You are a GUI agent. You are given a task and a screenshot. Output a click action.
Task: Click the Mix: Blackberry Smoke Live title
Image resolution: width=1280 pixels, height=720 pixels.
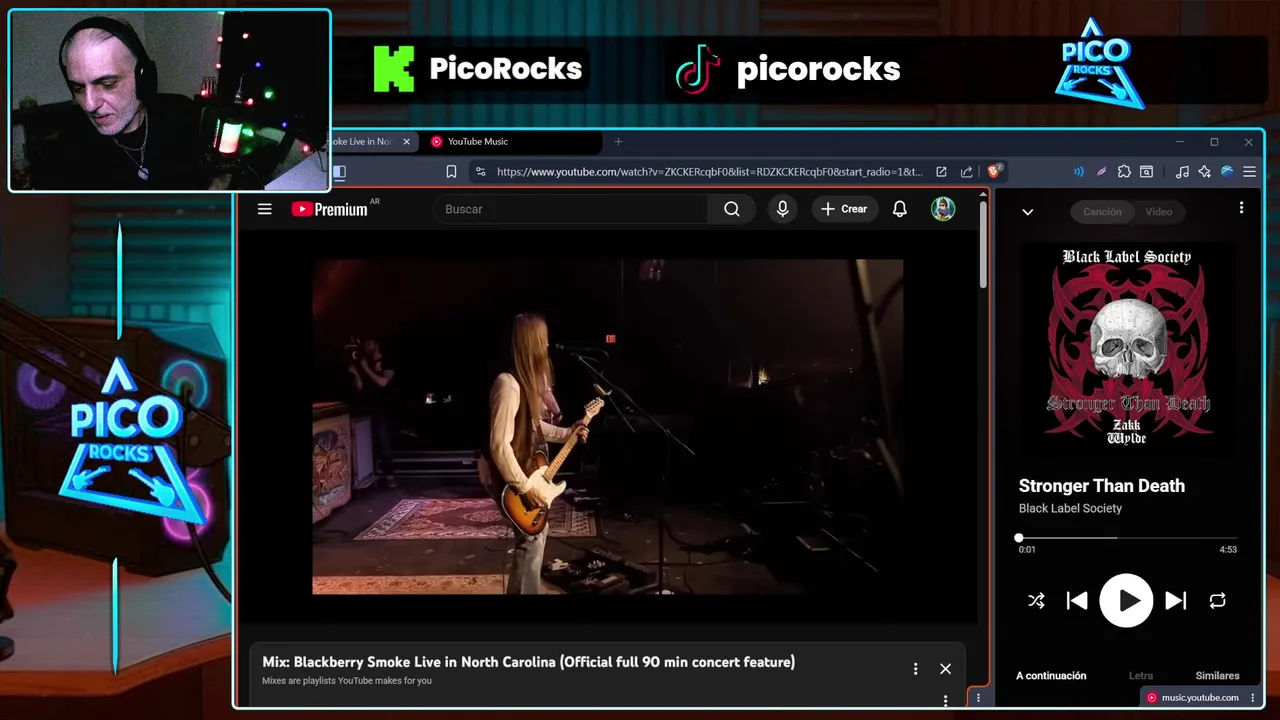coord(528,662)
